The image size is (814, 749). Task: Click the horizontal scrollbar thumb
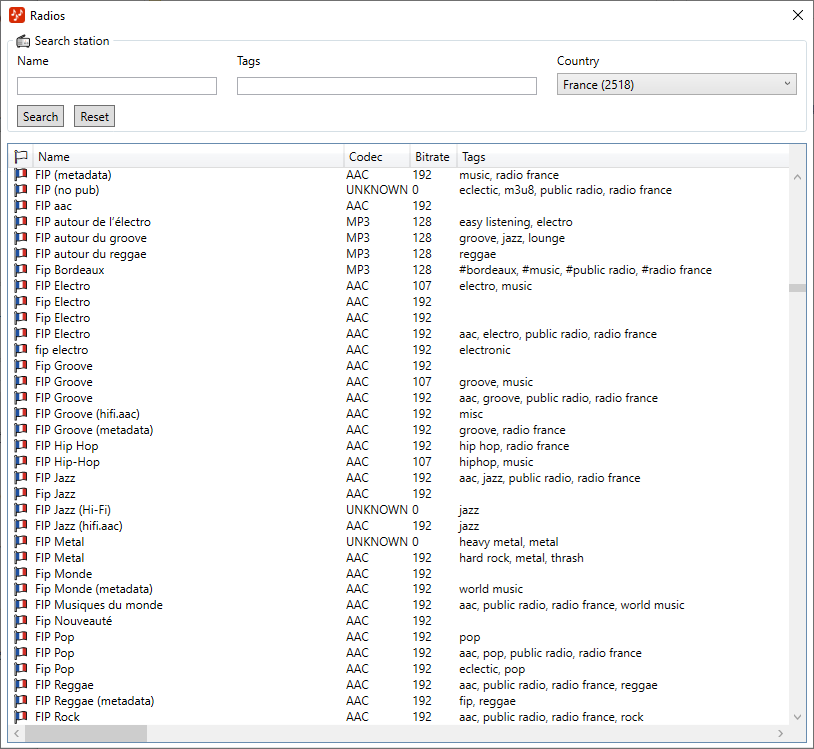[86, 733]
